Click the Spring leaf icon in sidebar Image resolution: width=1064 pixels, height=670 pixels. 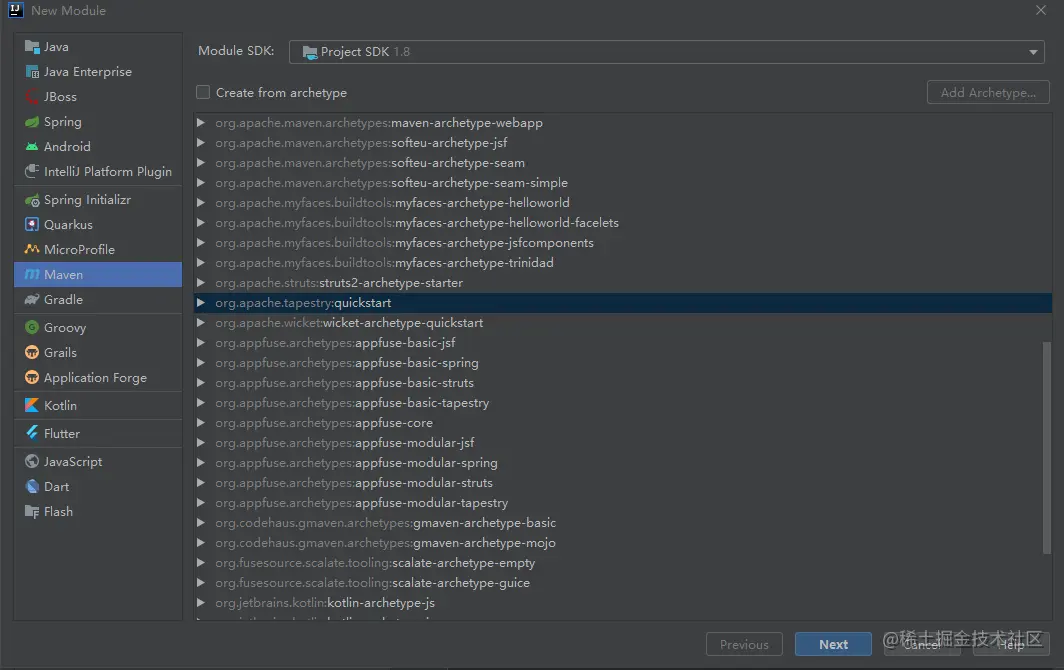[33, 122]
